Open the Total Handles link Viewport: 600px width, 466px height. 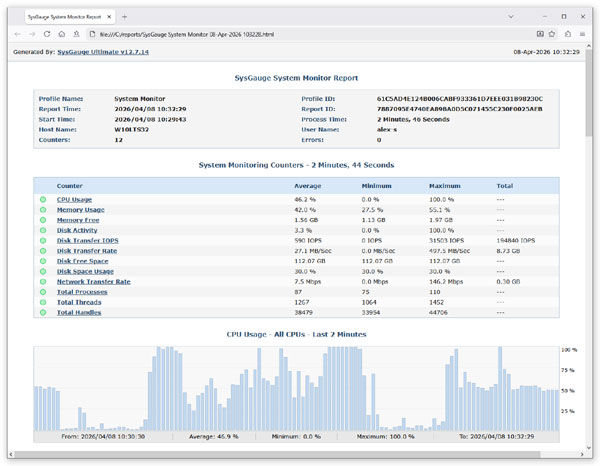(x=79, y=313)
